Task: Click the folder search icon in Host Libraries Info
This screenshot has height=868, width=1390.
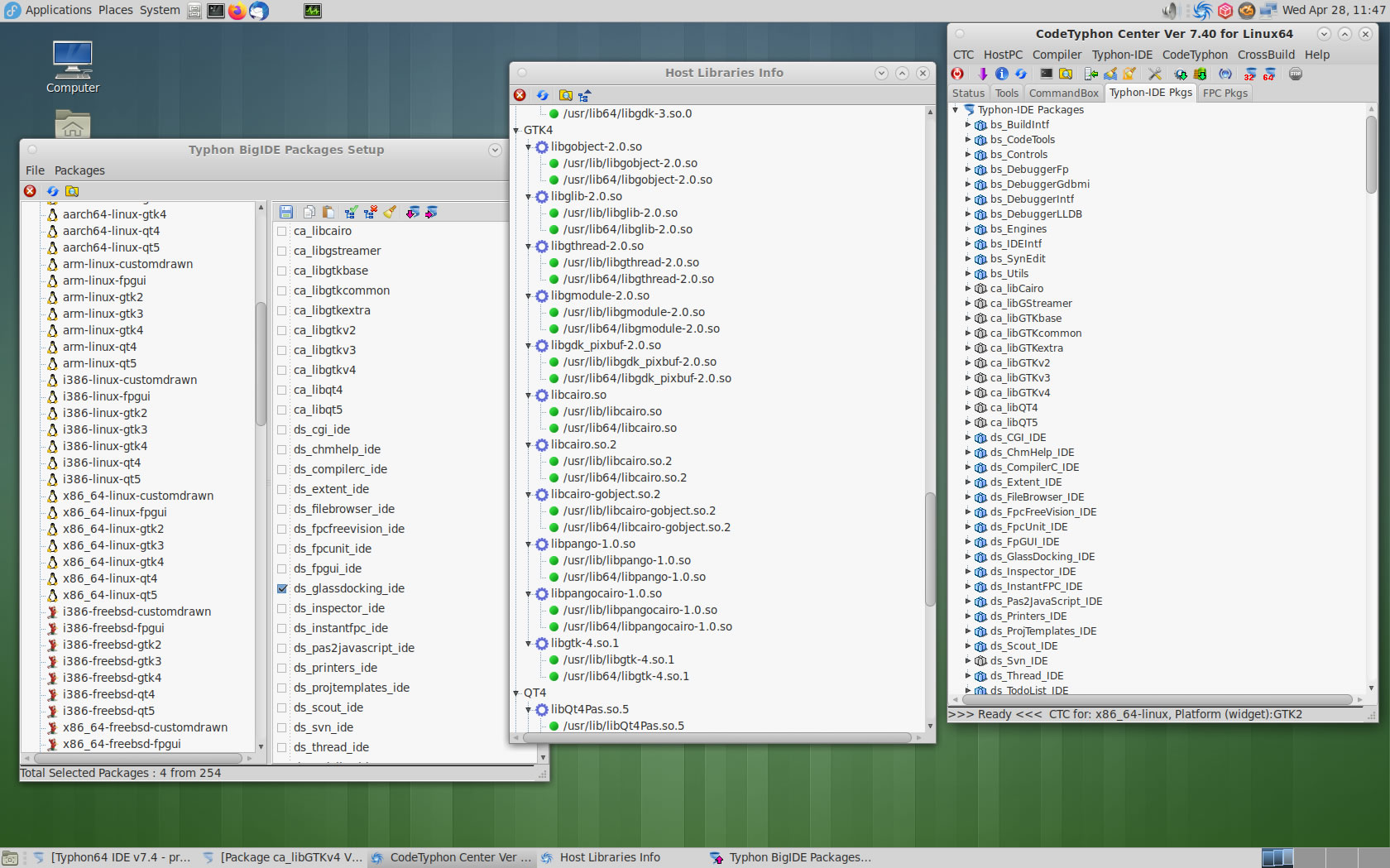Action: (x=566, y=95)
